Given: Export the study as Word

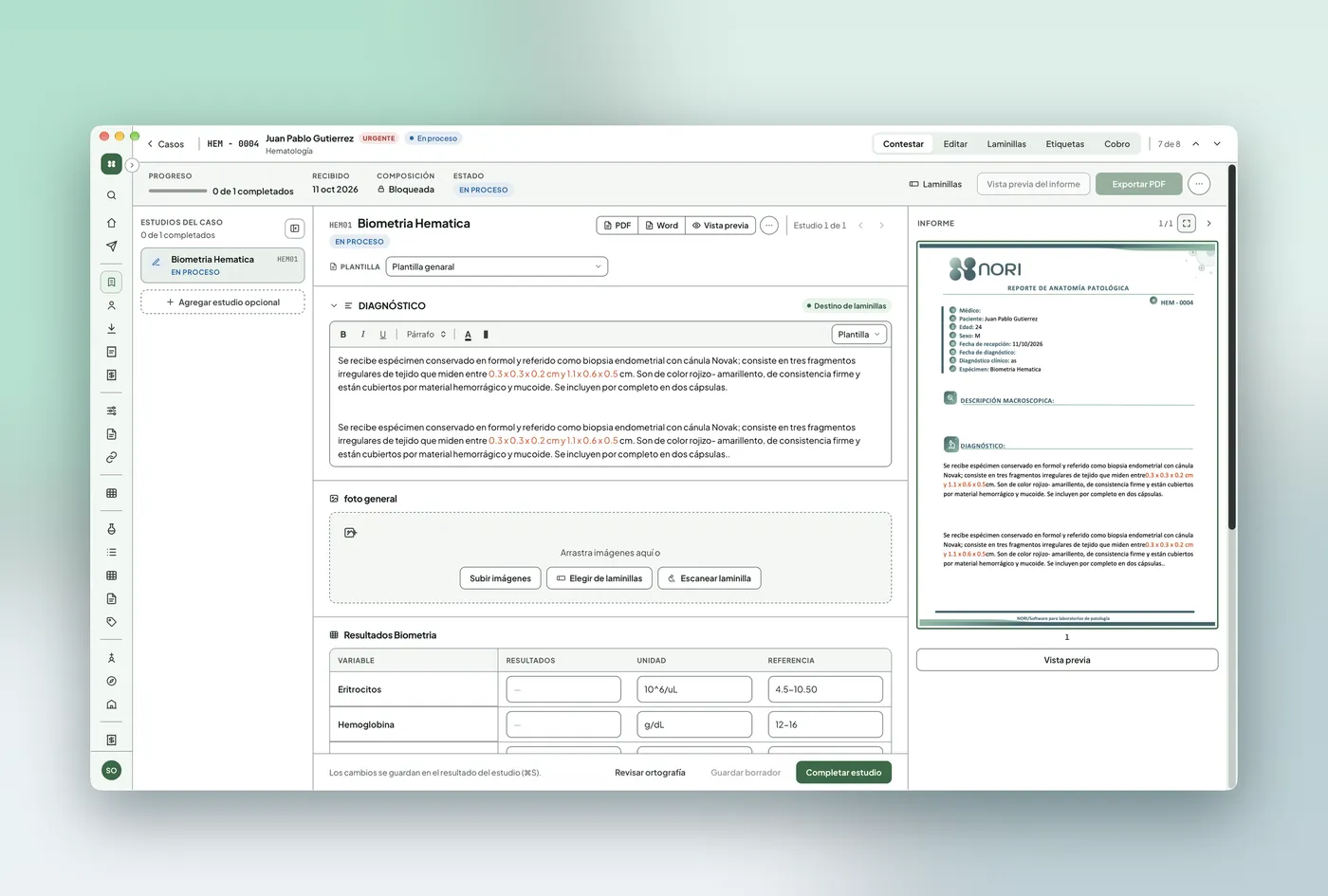Looking at the screenshot, I should [661, 226].
